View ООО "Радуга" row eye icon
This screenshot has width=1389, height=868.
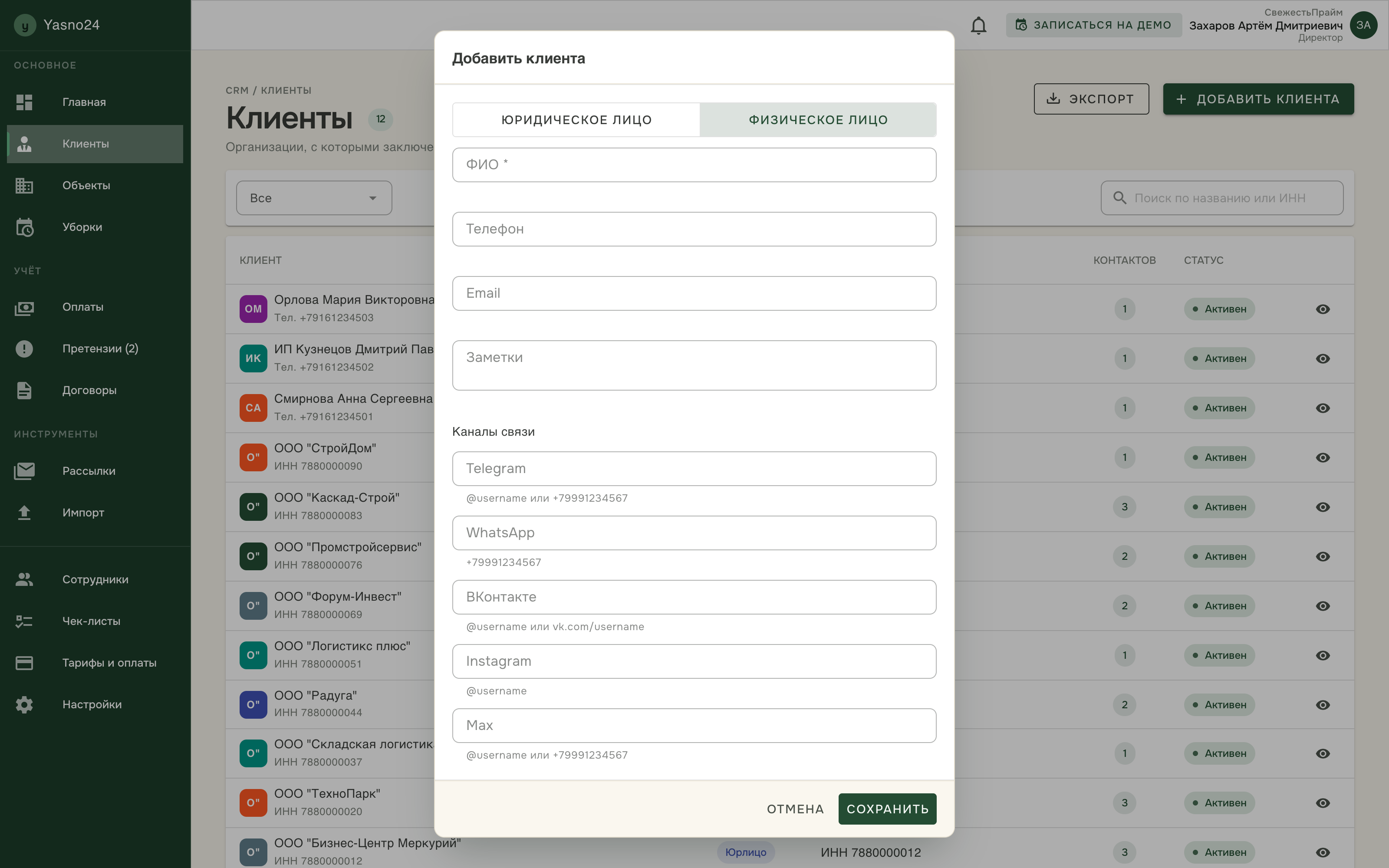[x=1323, y=704]
